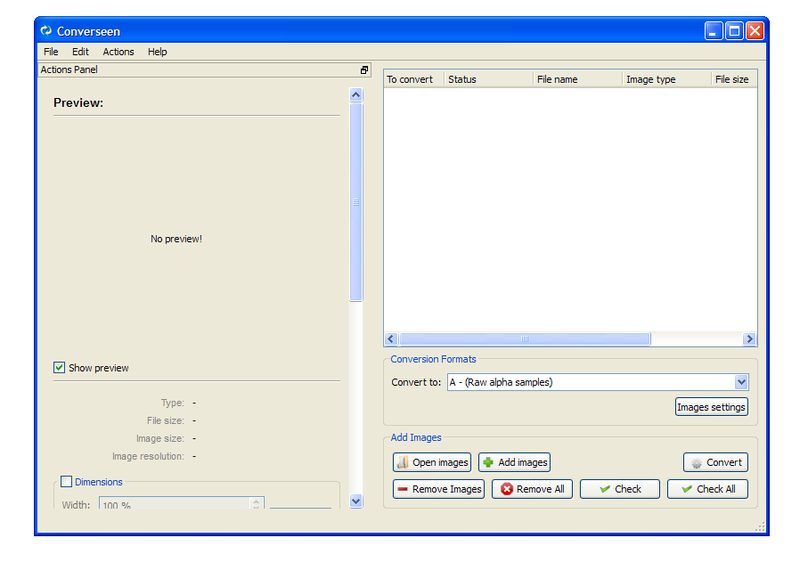The width and height of the screenshot is (800, 587).
Task: Click the window resize grip corner
Action: pyautogui.click(x=760, y=527)
